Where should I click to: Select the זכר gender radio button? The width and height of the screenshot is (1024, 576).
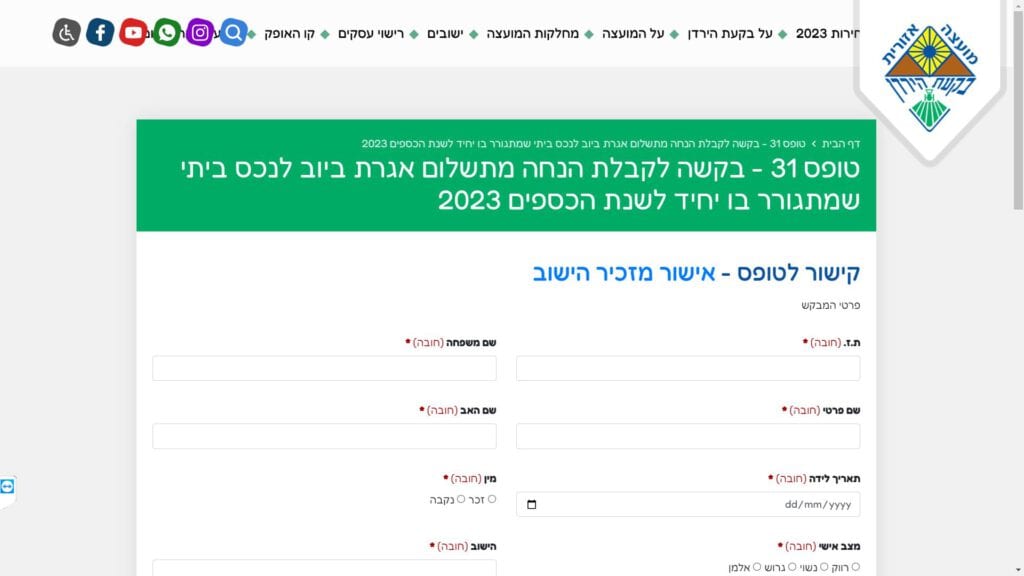pos(492,499)
